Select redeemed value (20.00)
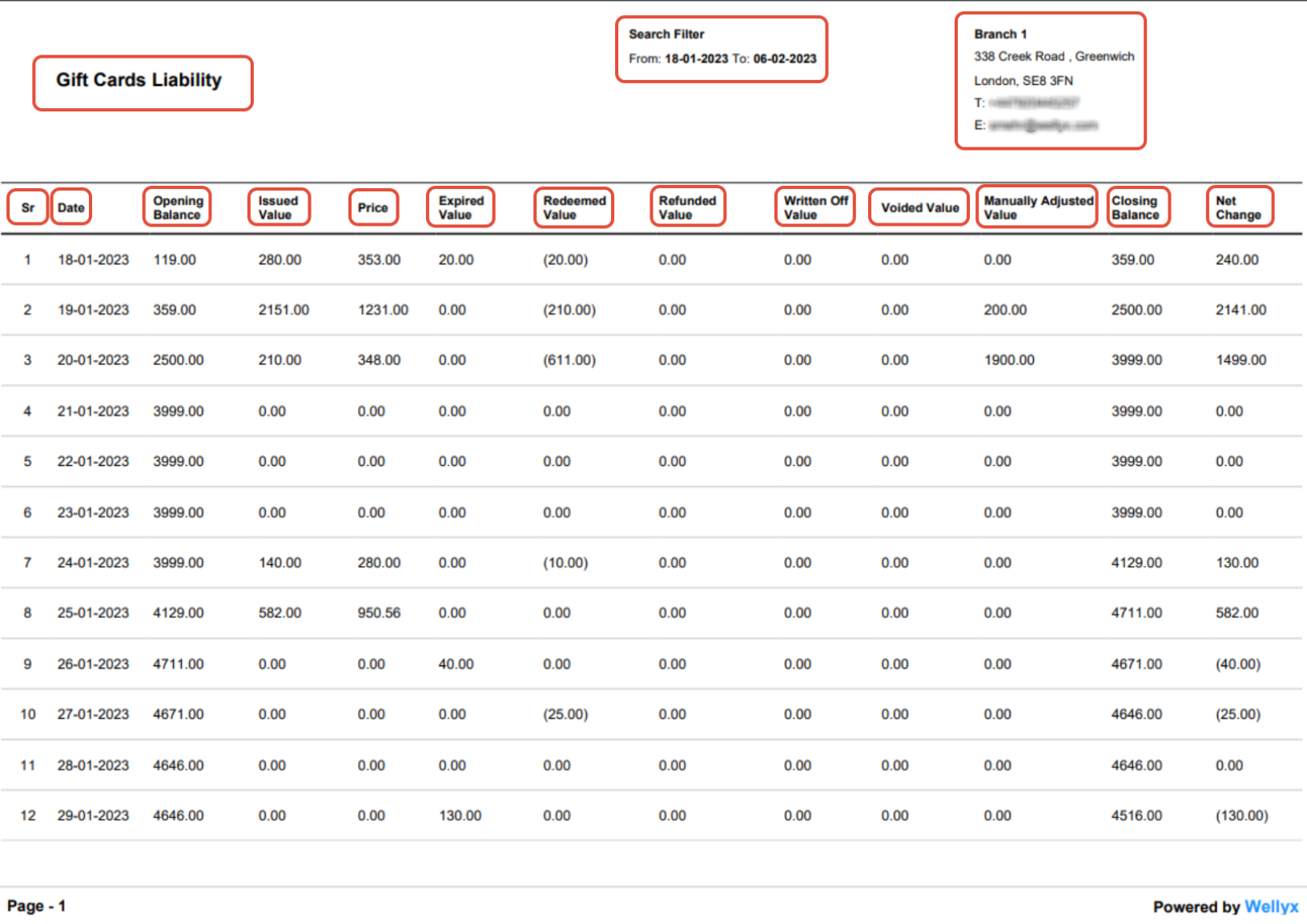Screen dimensions: 1307x924 pos(565,260)
